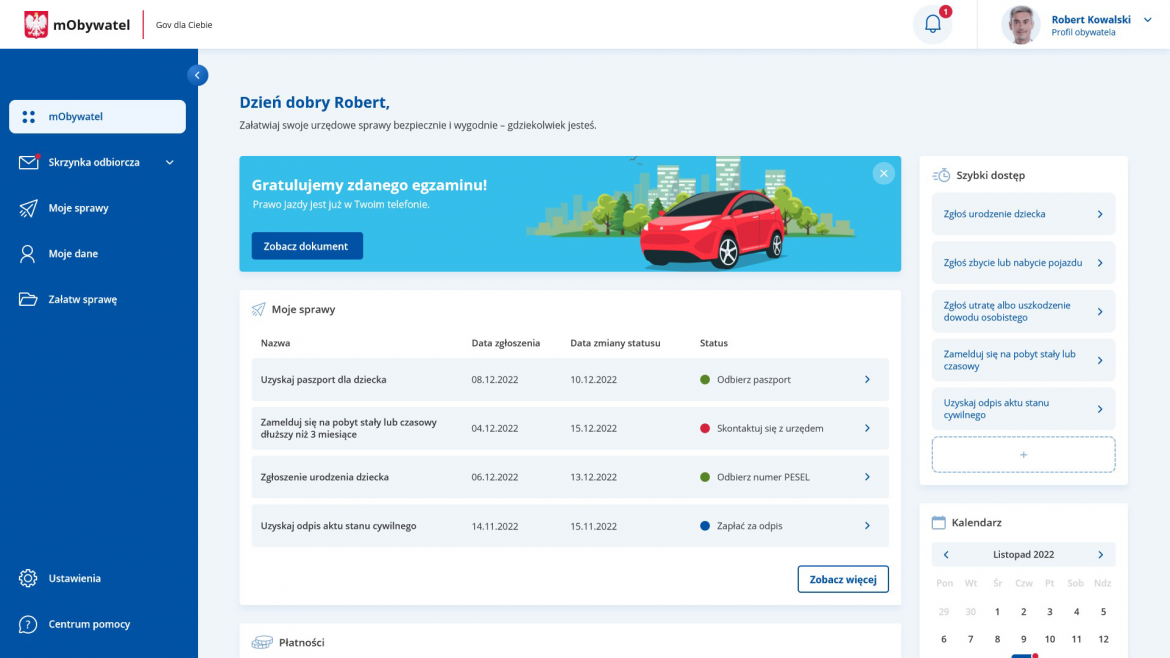The image size is (1170, 658).
Task: Open Ustawienia gear icon
Action: pyautogui.click(x=28, y=578)
